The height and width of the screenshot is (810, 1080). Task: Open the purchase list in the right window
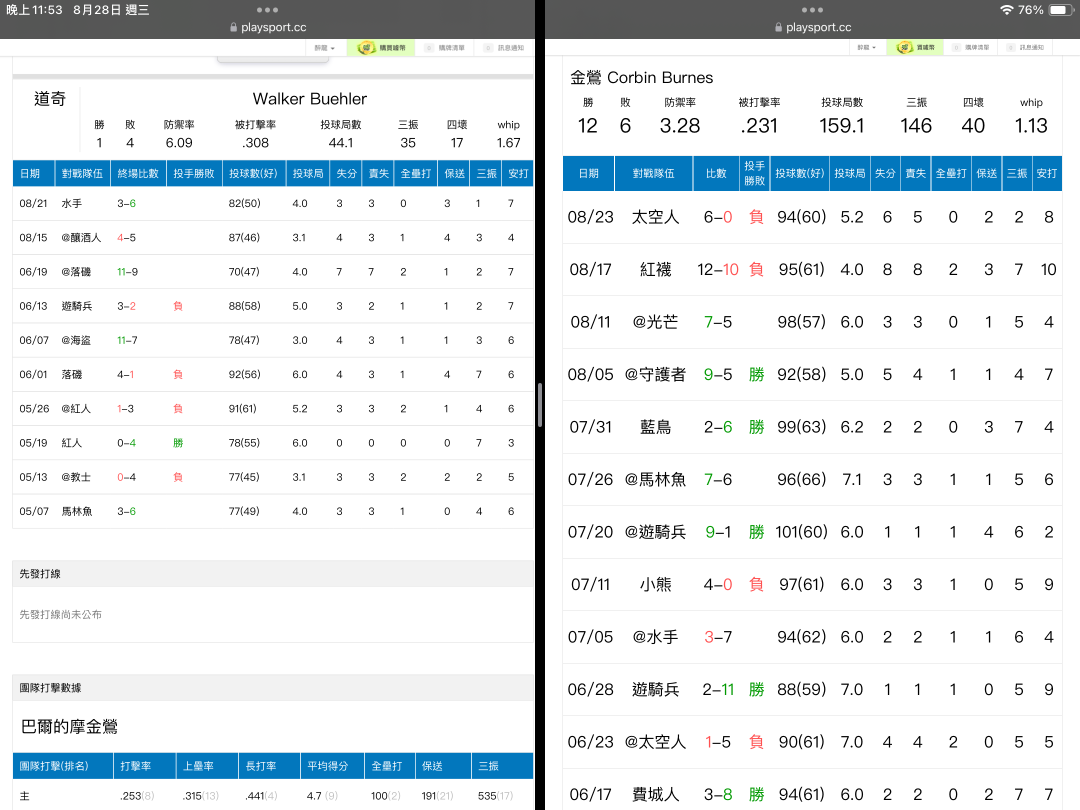972,48
